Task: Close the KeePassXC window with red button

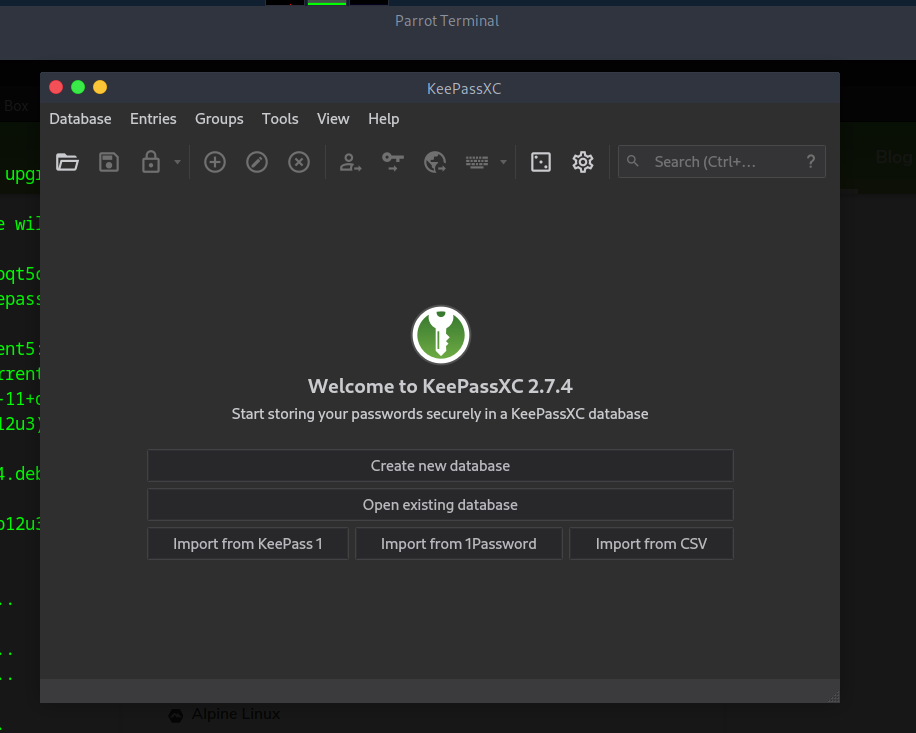Action: pos(56,87)
